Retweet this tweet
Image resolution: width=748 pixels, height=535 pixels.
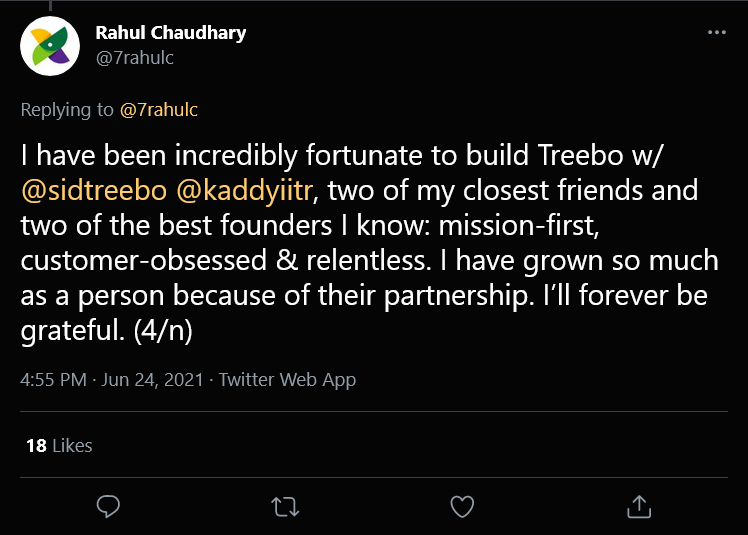tap(286, 506)
